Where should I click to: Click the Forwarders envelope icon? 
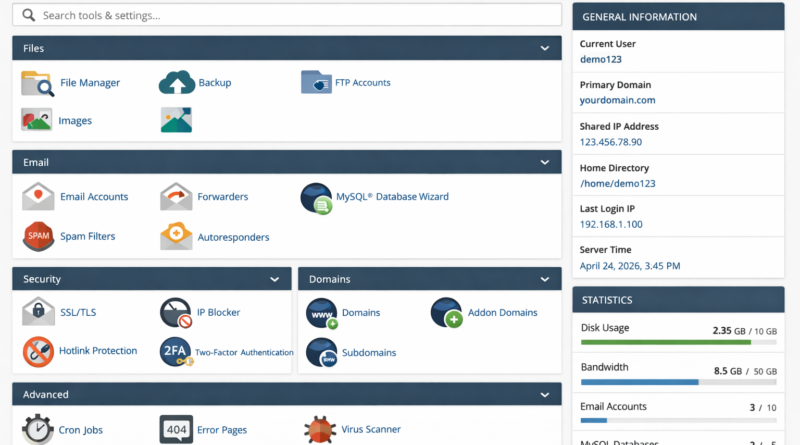point(176,196)
